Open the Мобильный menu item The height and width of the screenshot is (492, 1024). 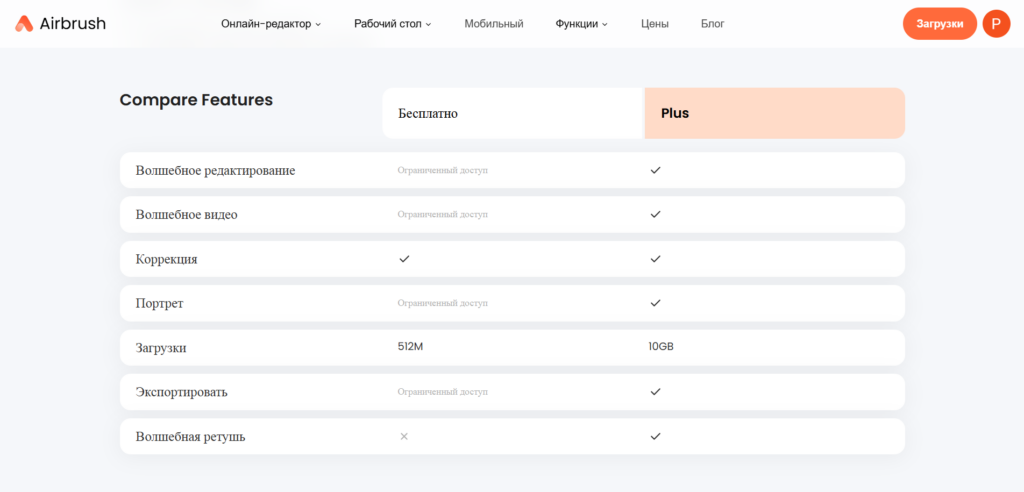494,24
